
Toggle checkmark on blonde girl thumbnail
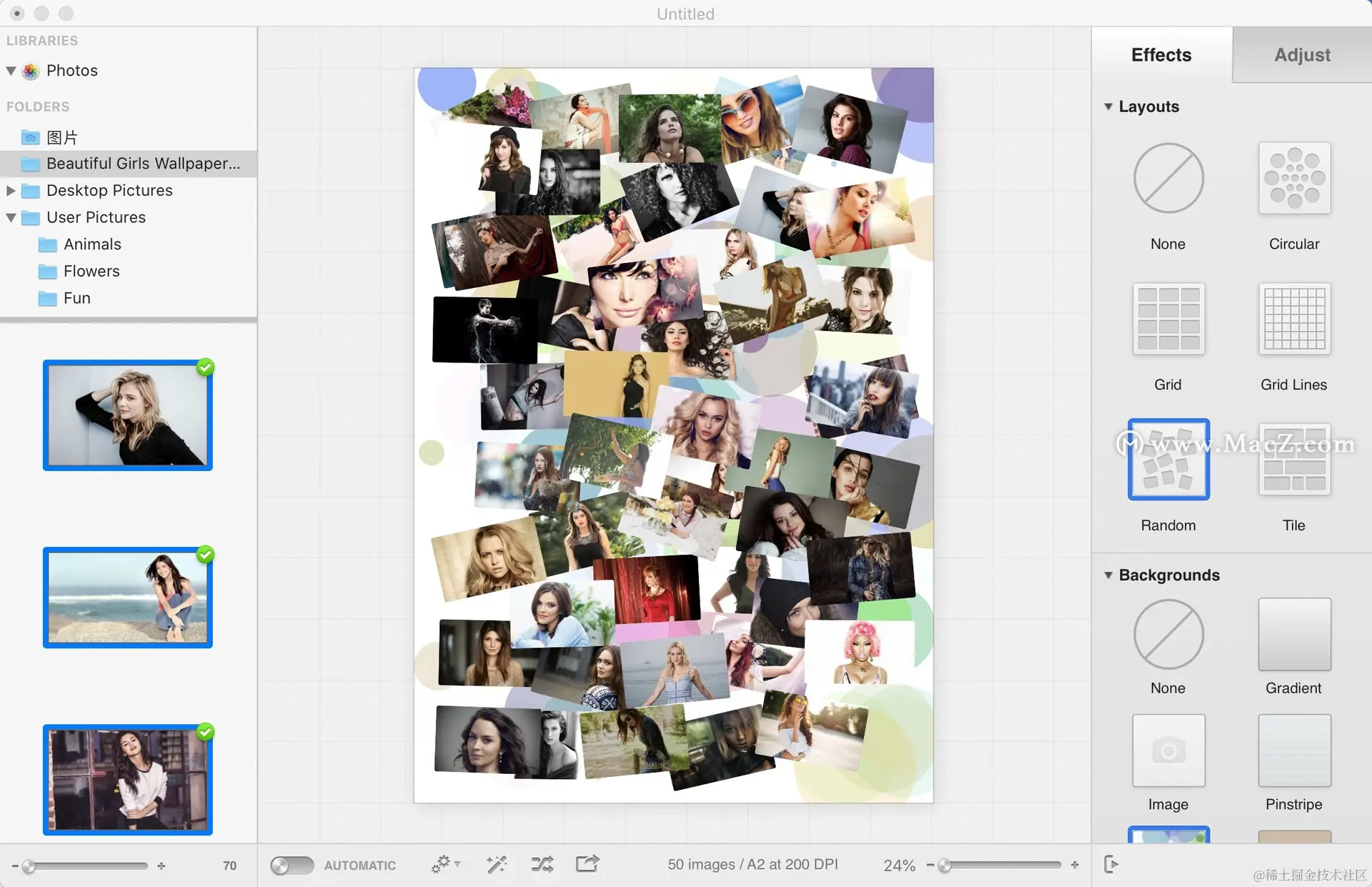[x=205, y=367]
